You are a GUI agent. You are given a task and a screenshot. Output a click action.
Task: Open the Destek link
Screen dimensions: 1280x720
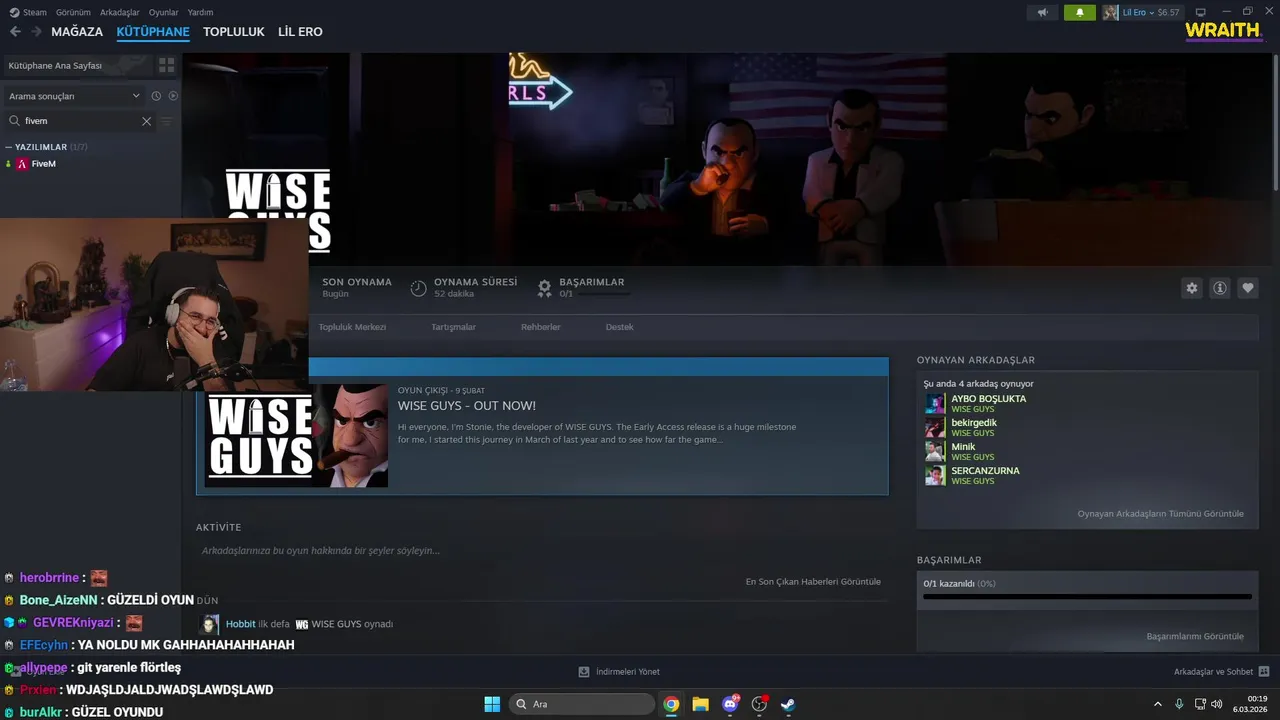click(619, 327)
